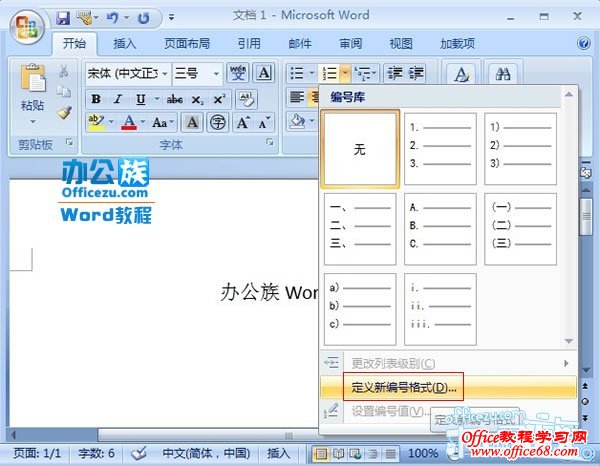Click the multilevel list icon

[362, 73]
